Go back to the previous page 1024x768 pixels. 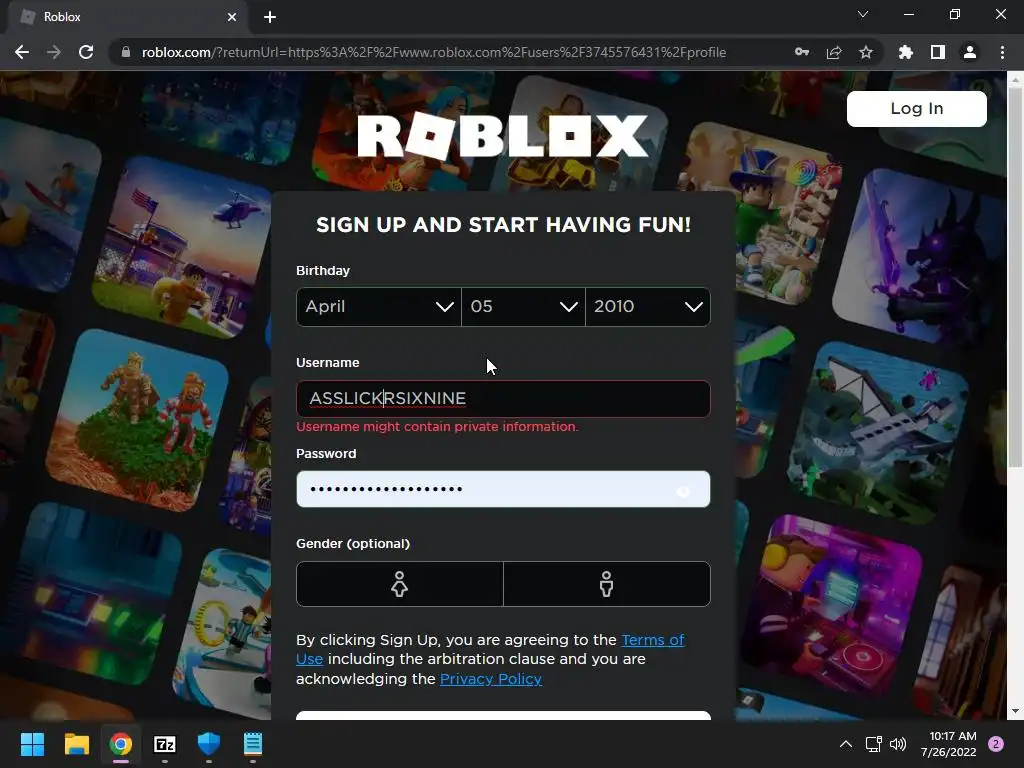click(22, 52)
